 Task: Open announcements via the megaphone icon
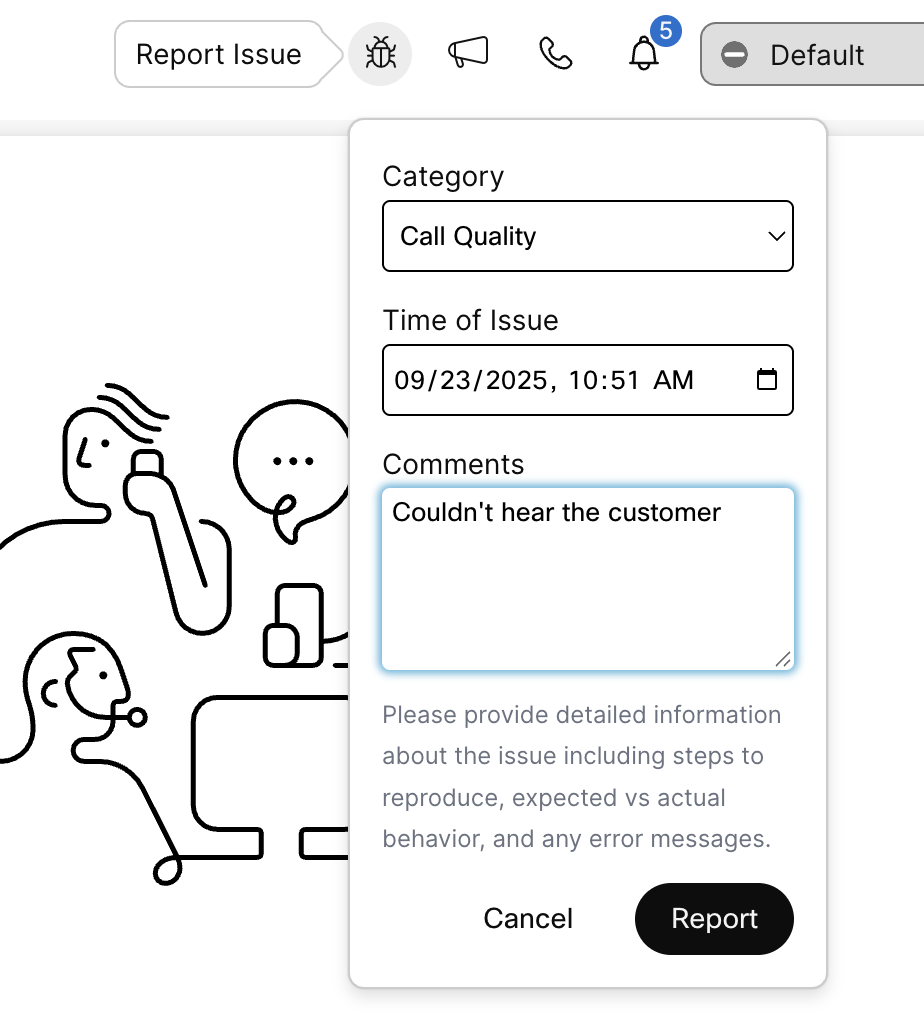click(467, 53)
